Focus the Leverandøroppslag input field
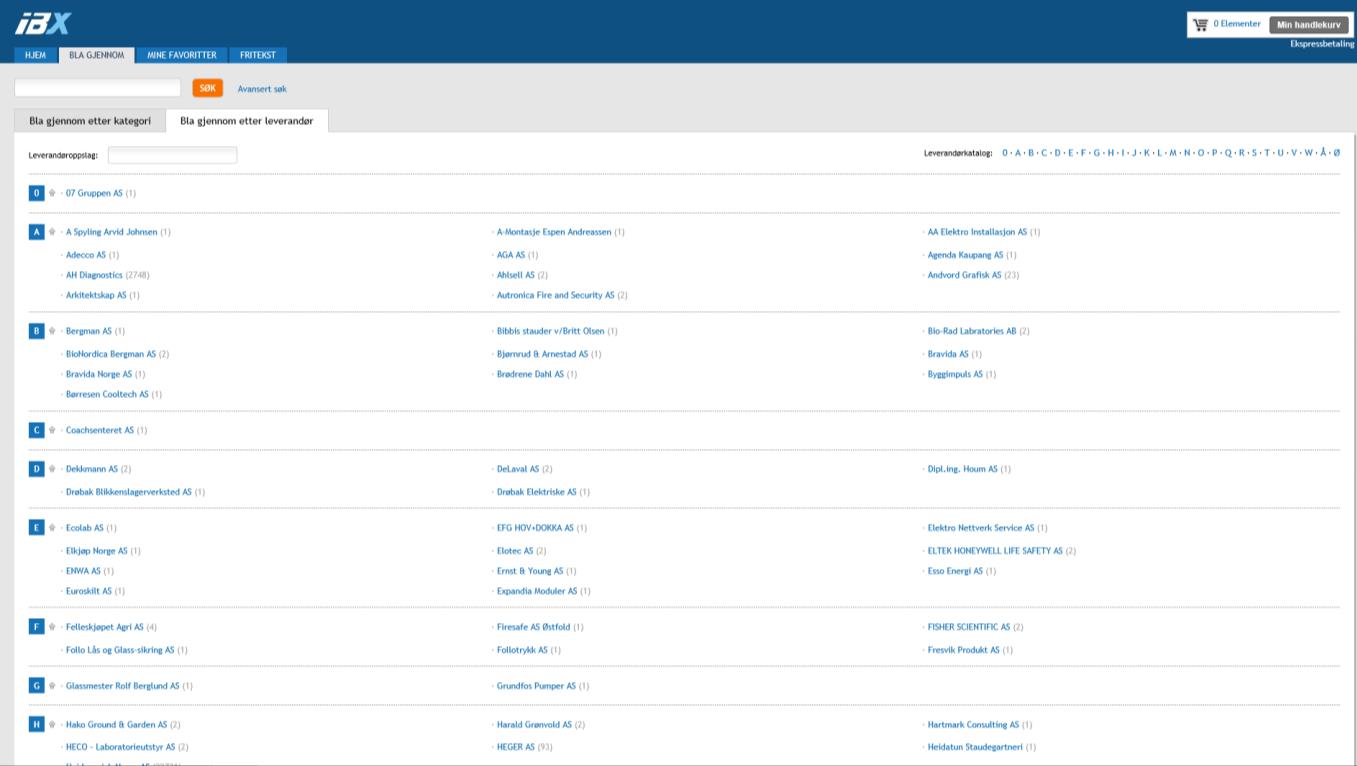Viewport: 1357px width, 766px height. (172, 155)
